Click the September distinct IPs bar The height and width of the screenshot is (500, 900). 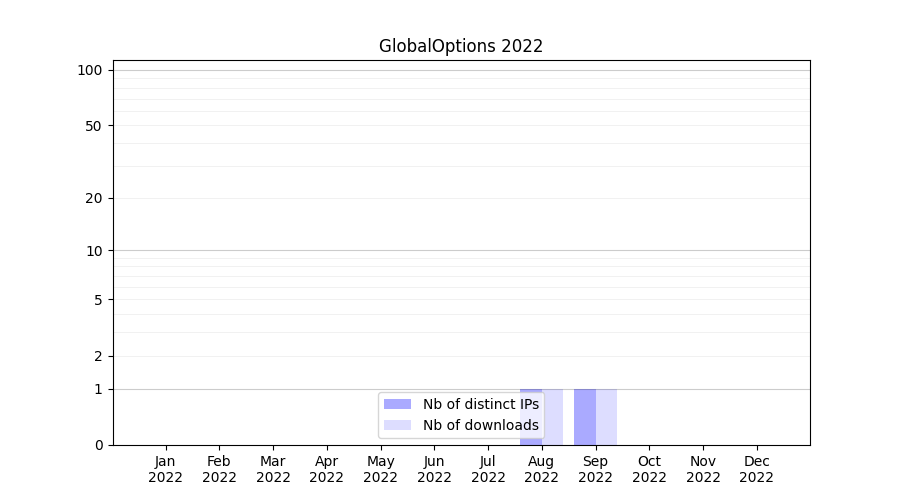pos(585,416)
